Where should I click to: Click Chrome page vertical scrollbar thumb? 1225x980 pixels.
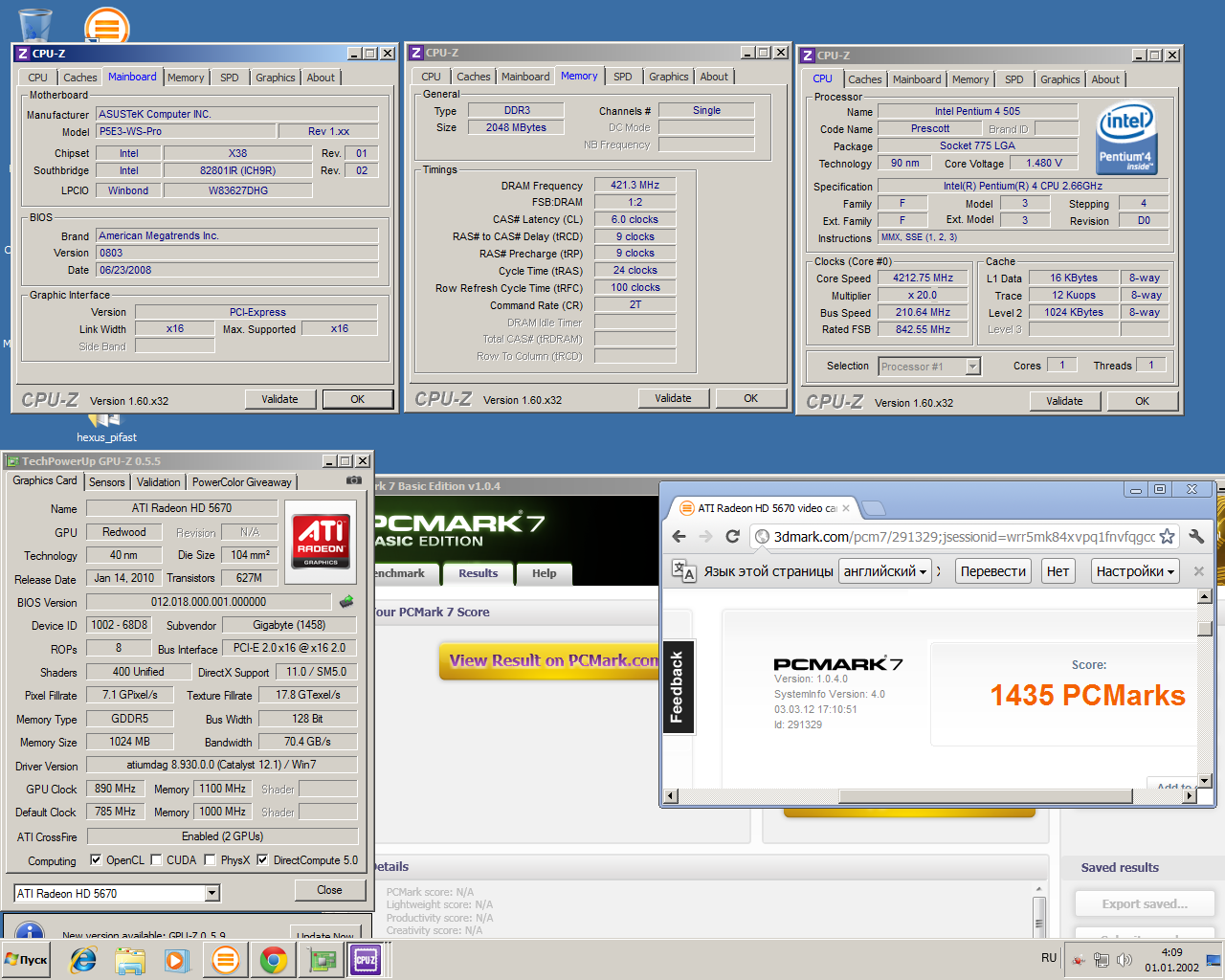point(1205,628)
